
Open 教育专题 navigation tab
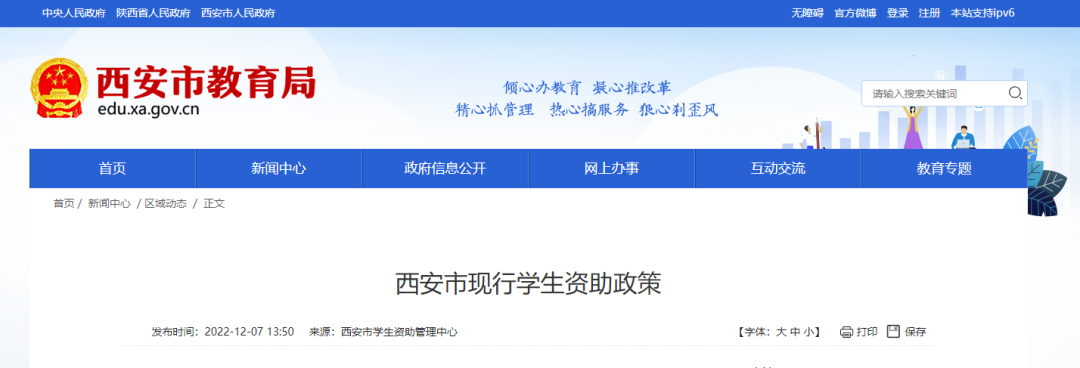944,168
